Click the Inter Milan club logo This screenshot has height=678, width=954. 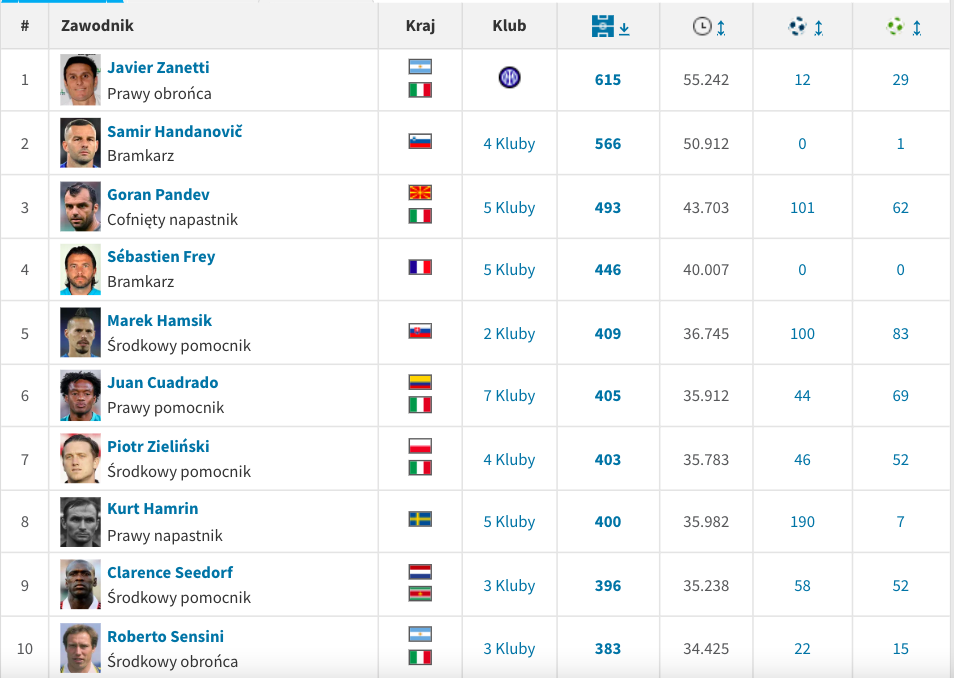pos(509,77)
